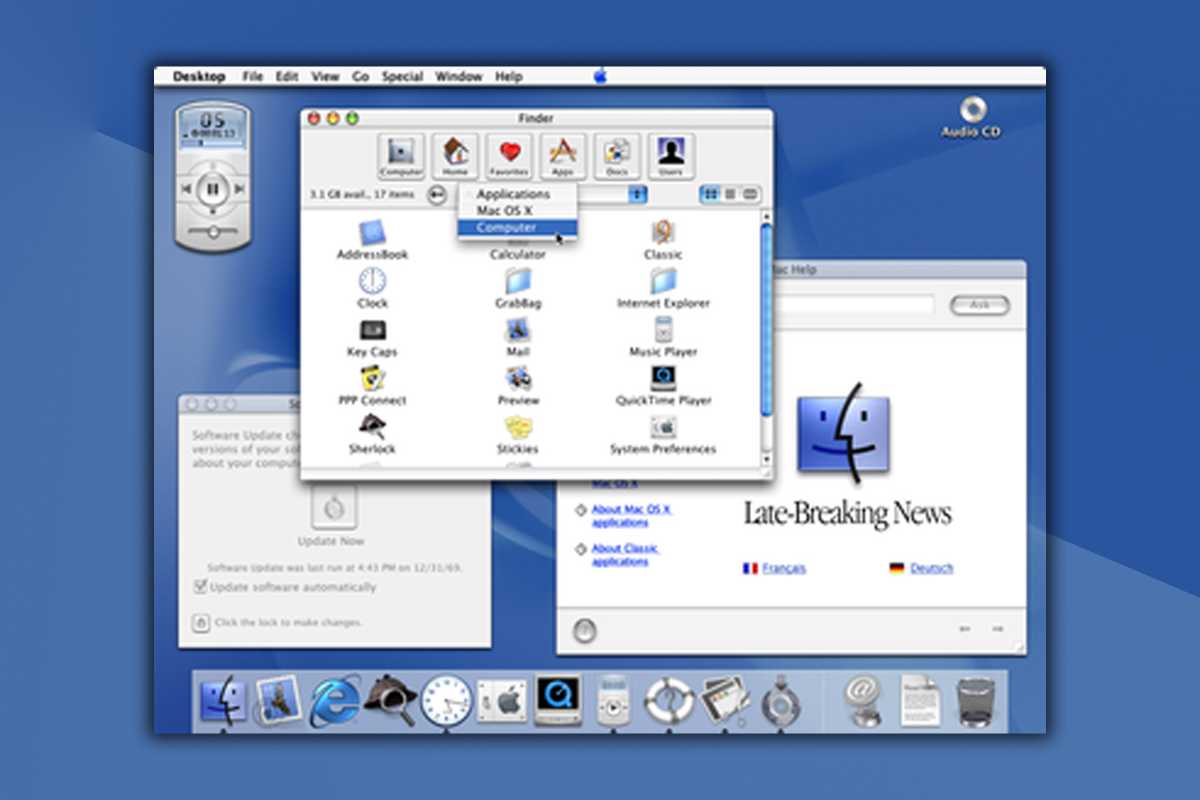Open the Computer view in Finder toolbar
Viewport: 1200px width, 800px height.
pos(399,155)
